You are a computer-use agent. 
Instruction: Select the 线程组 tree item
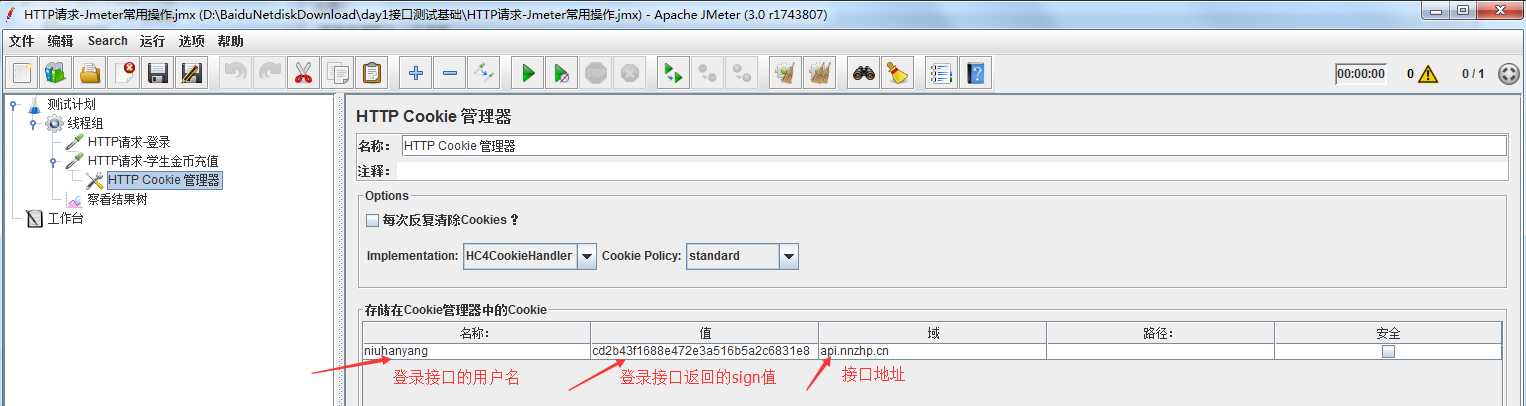pos(85,123)
